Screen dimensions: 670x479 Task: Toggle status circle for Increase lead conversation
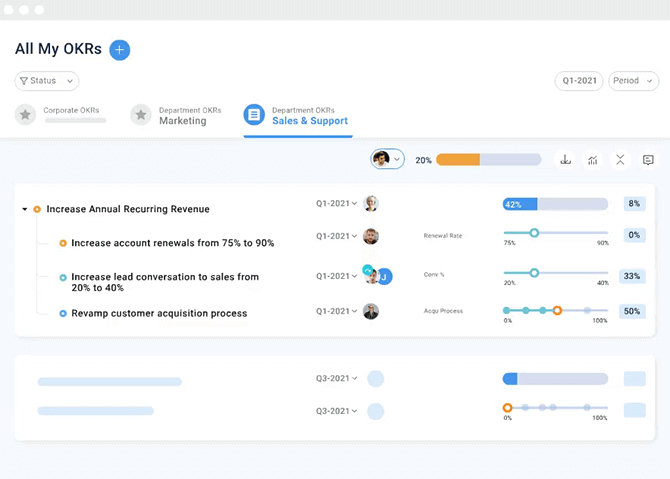(63, 277)
